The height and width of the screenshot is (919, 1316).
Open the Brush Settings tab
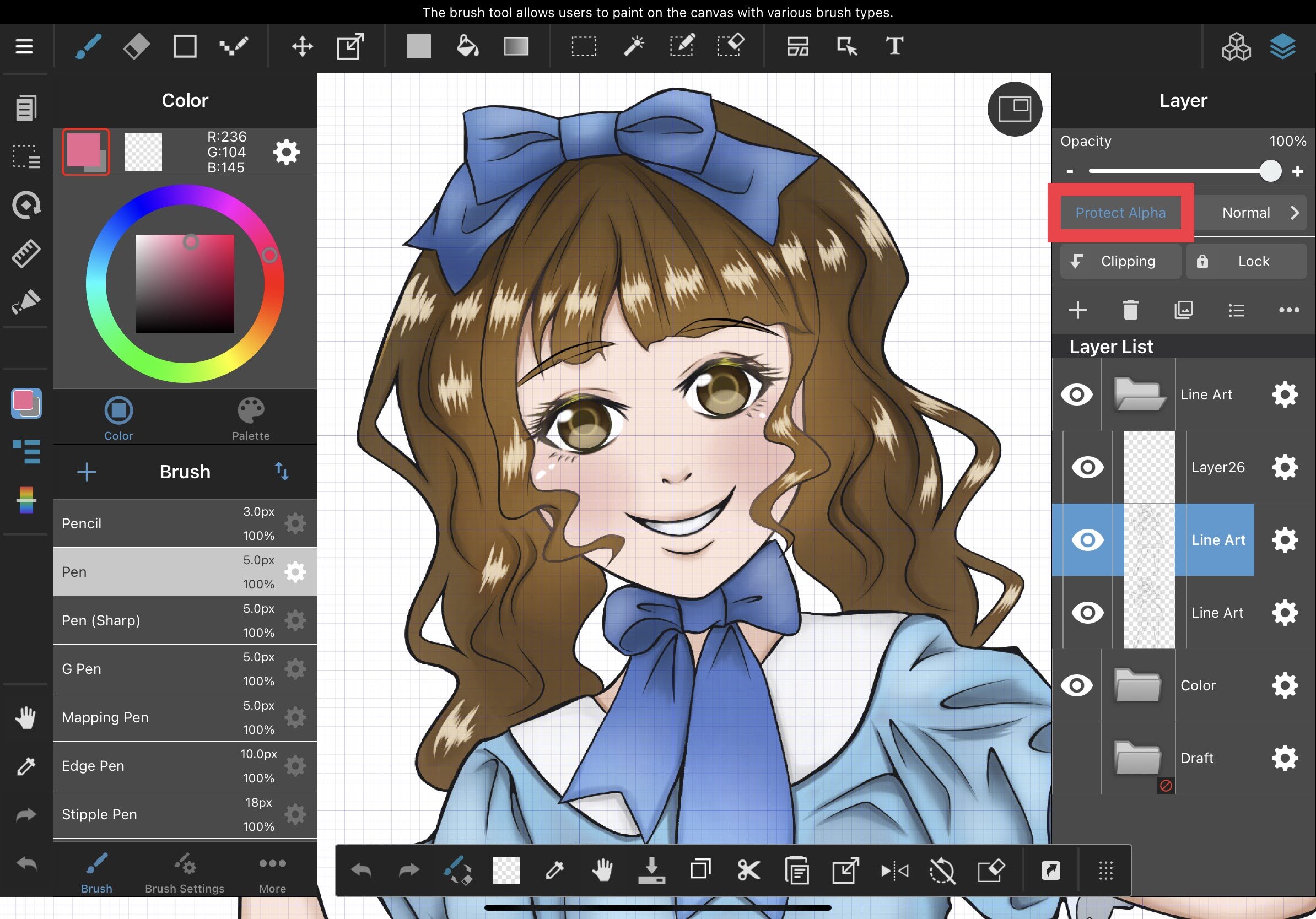[x=185, y=873]
